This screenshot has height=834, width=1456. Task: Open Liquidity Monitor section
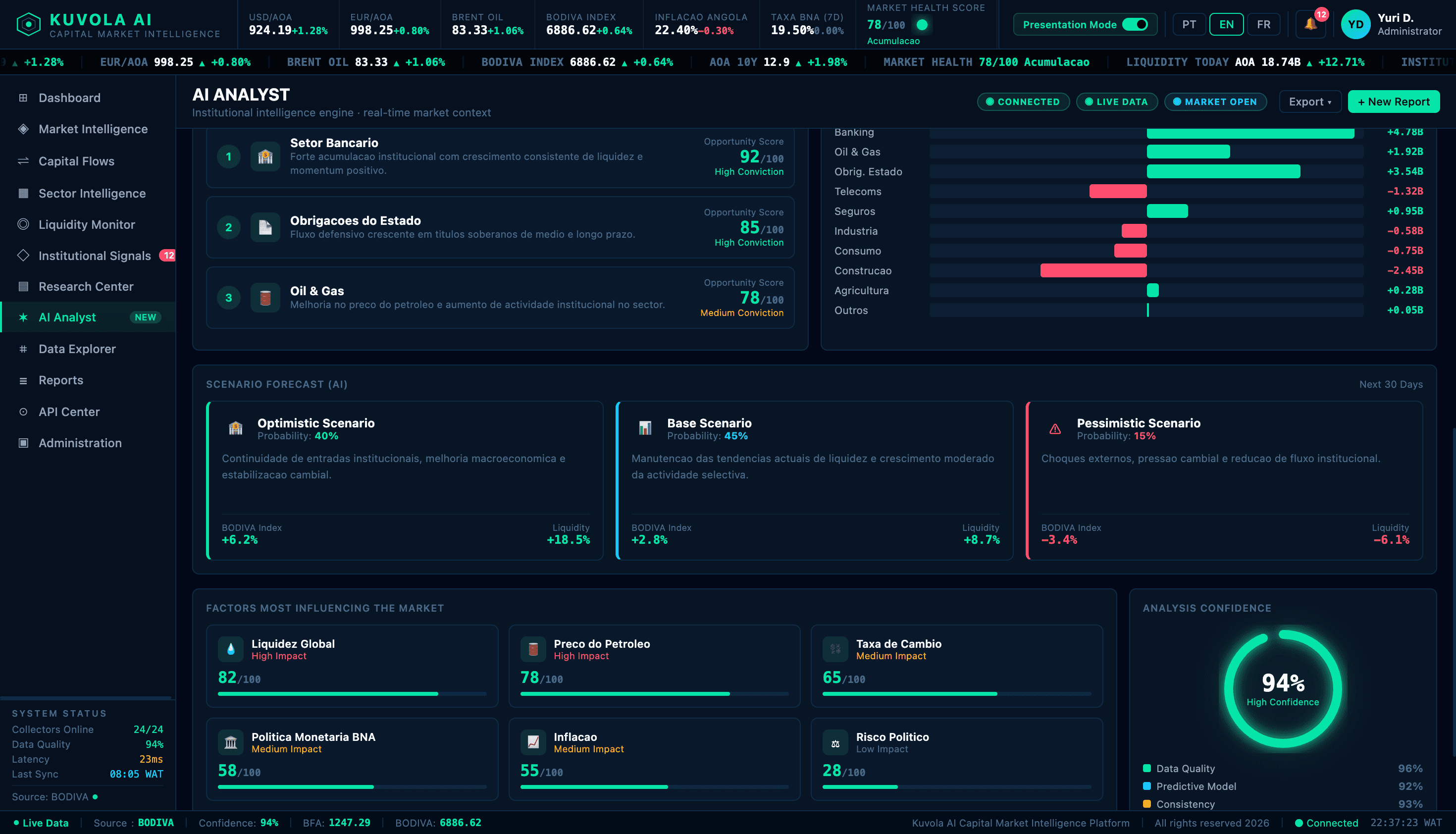pyautogui.click(x=88, y=224)
